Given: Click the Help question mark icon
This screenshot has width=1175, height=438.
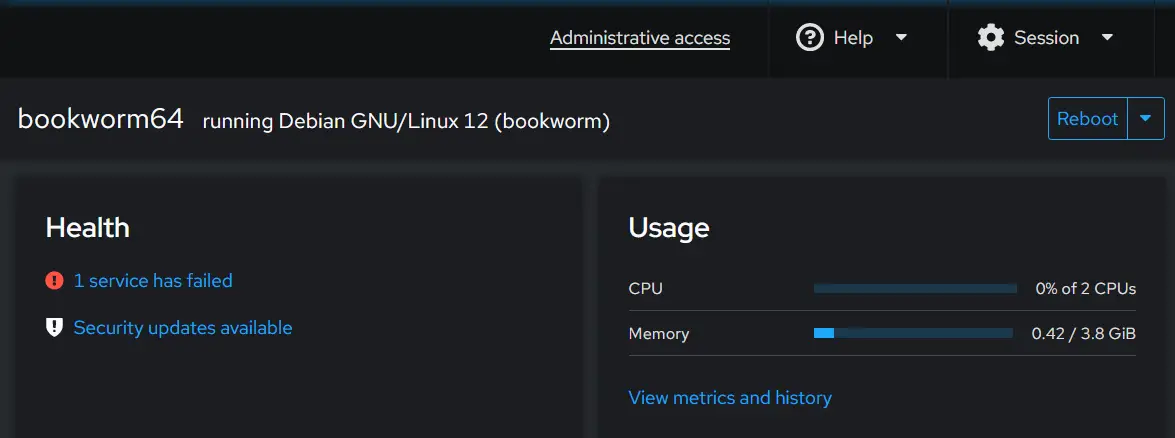Looking at the screenshot, I should [810, 38].
